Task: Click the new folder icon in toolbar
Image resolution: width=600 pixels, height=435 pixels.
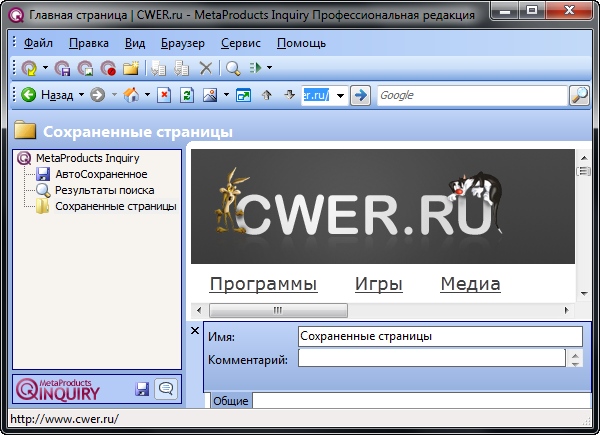Action: [x=130, y=69]
